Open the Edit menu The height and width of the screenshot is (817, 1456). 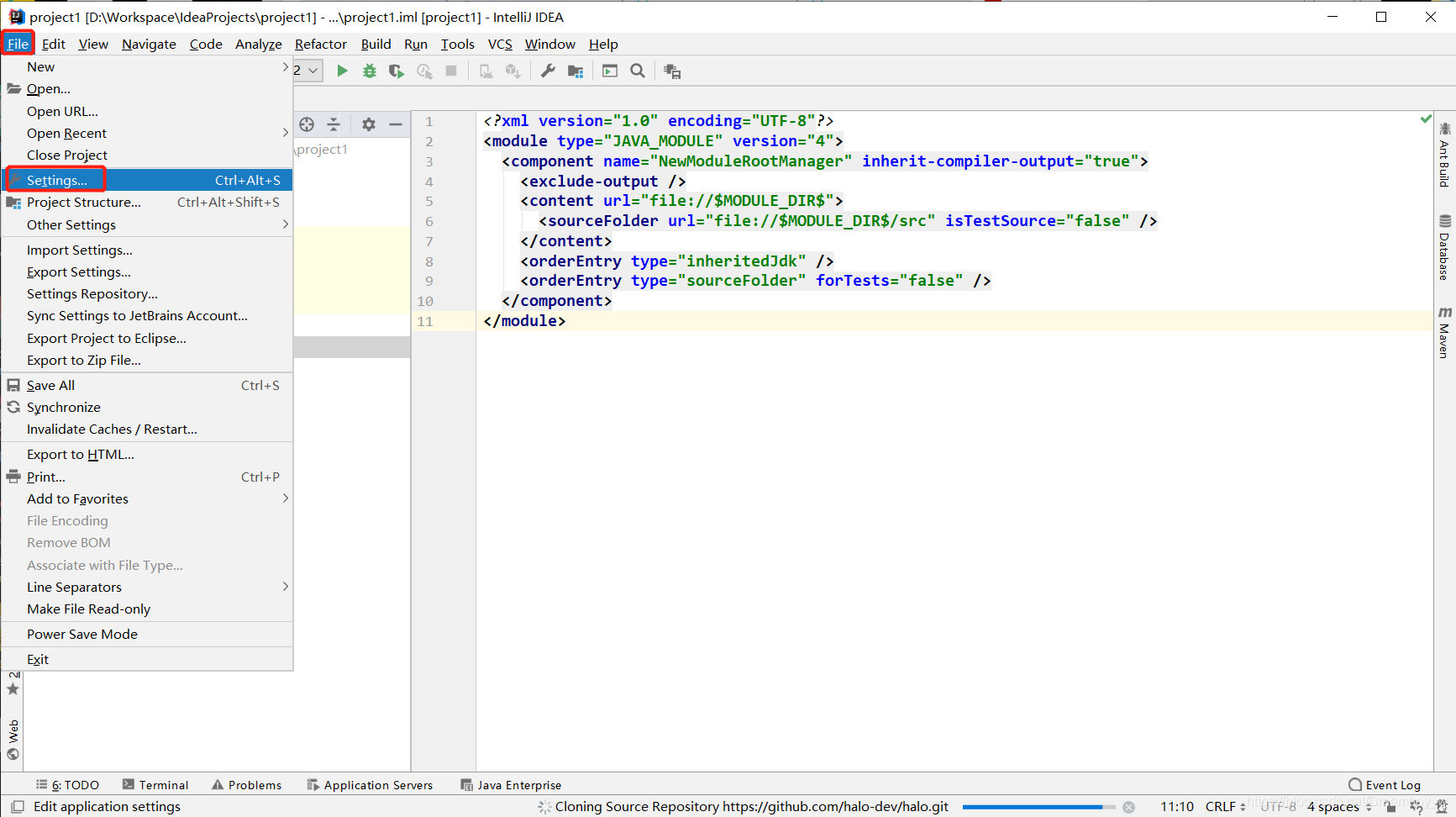[53, 44]
